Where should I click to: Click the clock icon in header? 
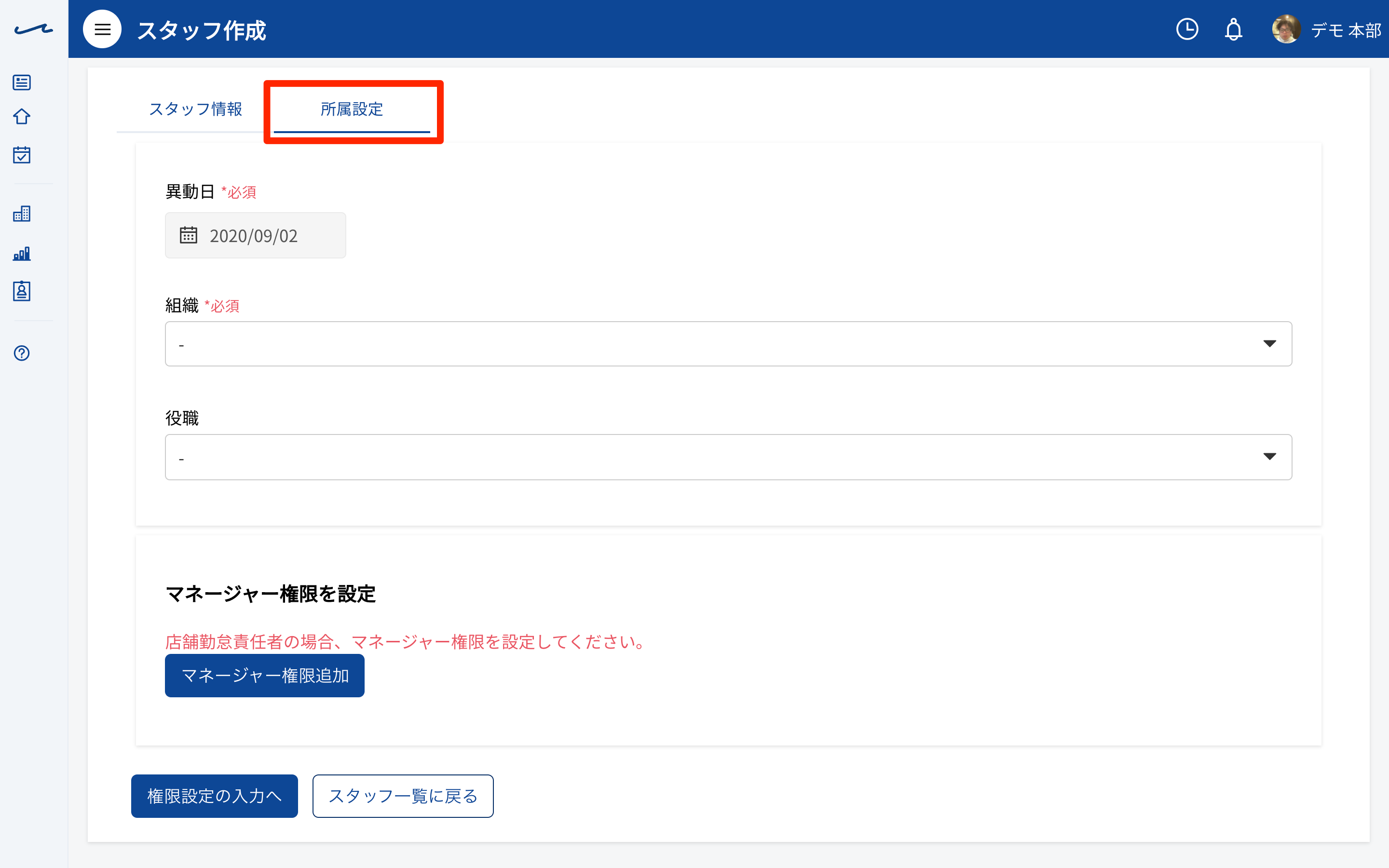pos(1187,29)
